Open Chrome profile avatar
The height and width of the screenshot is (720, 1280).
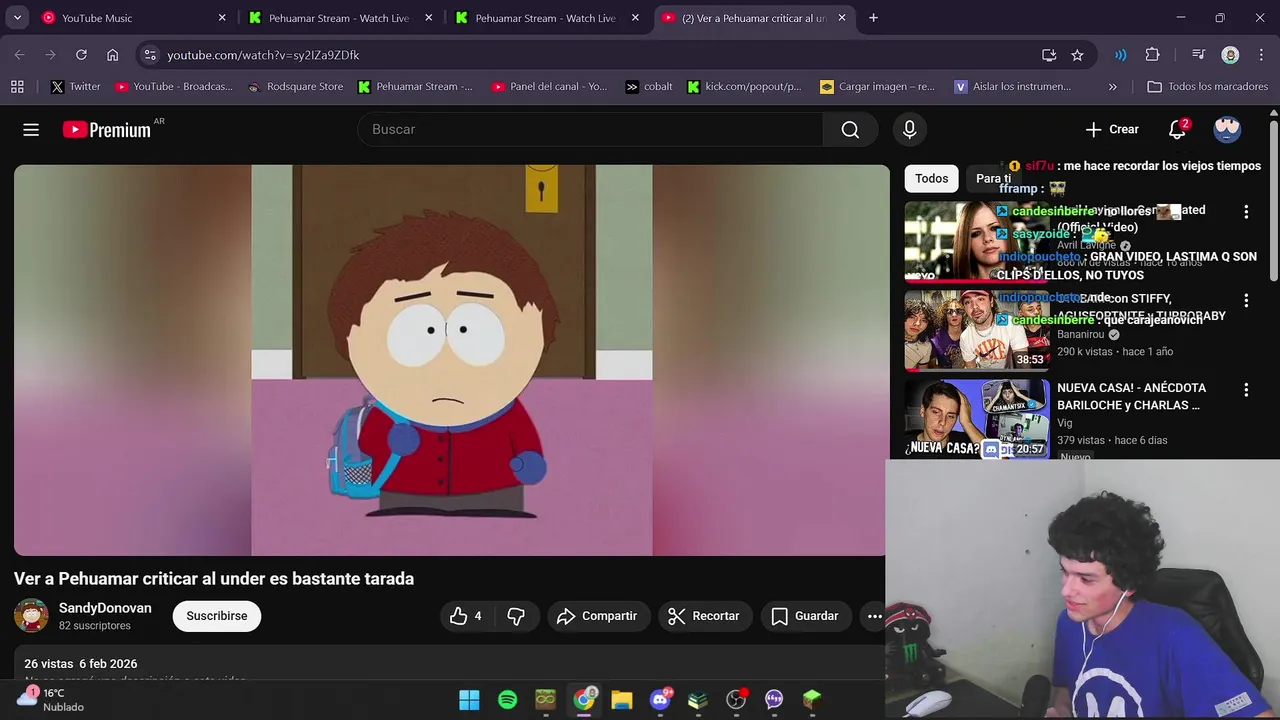point(1230,55)
